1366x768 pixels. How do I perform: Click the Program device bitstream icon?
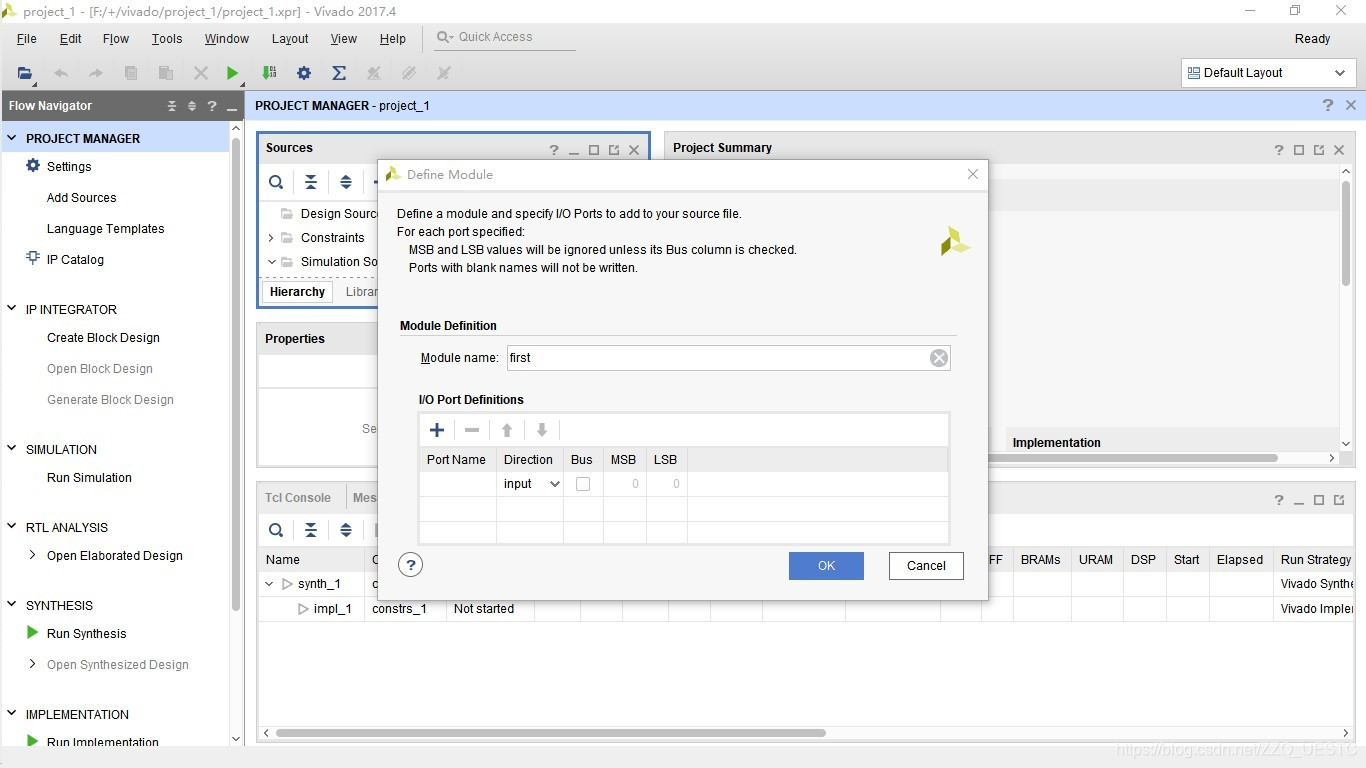click(268, 73)
